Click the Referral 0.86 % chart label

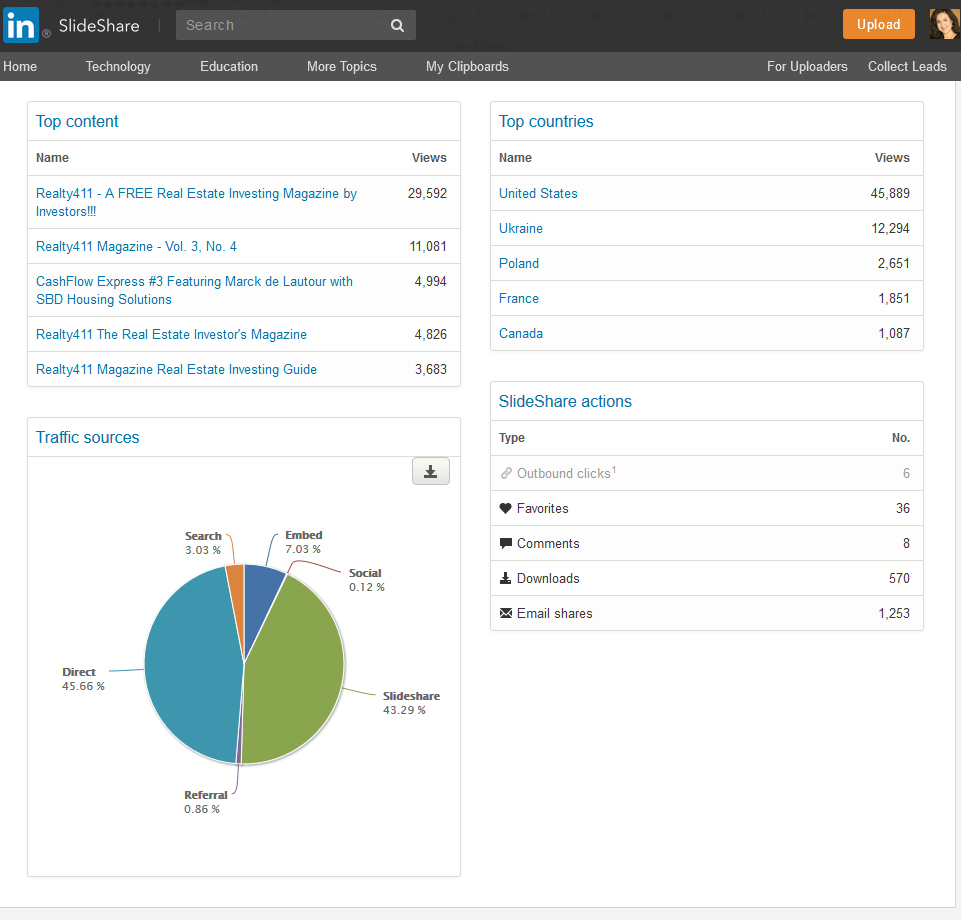205,802
